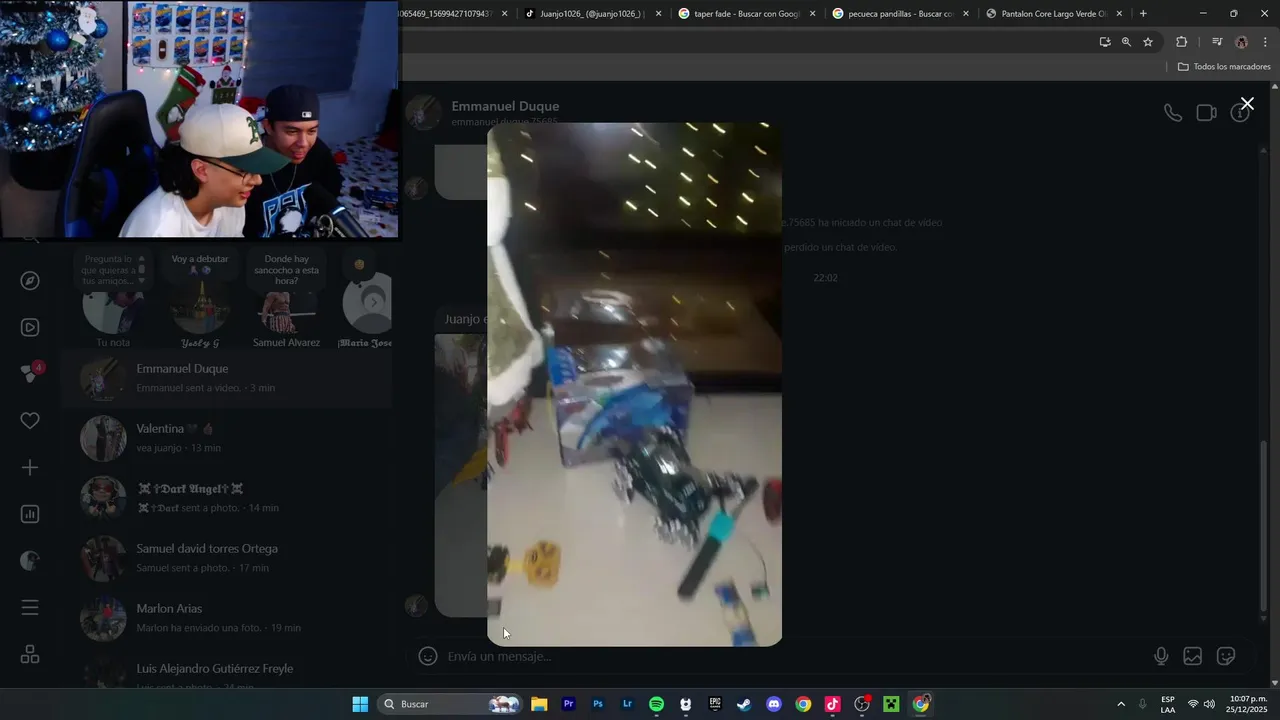Open Samuel david torres Ortega conversation

pyautogui.click(x=227, y=558)
